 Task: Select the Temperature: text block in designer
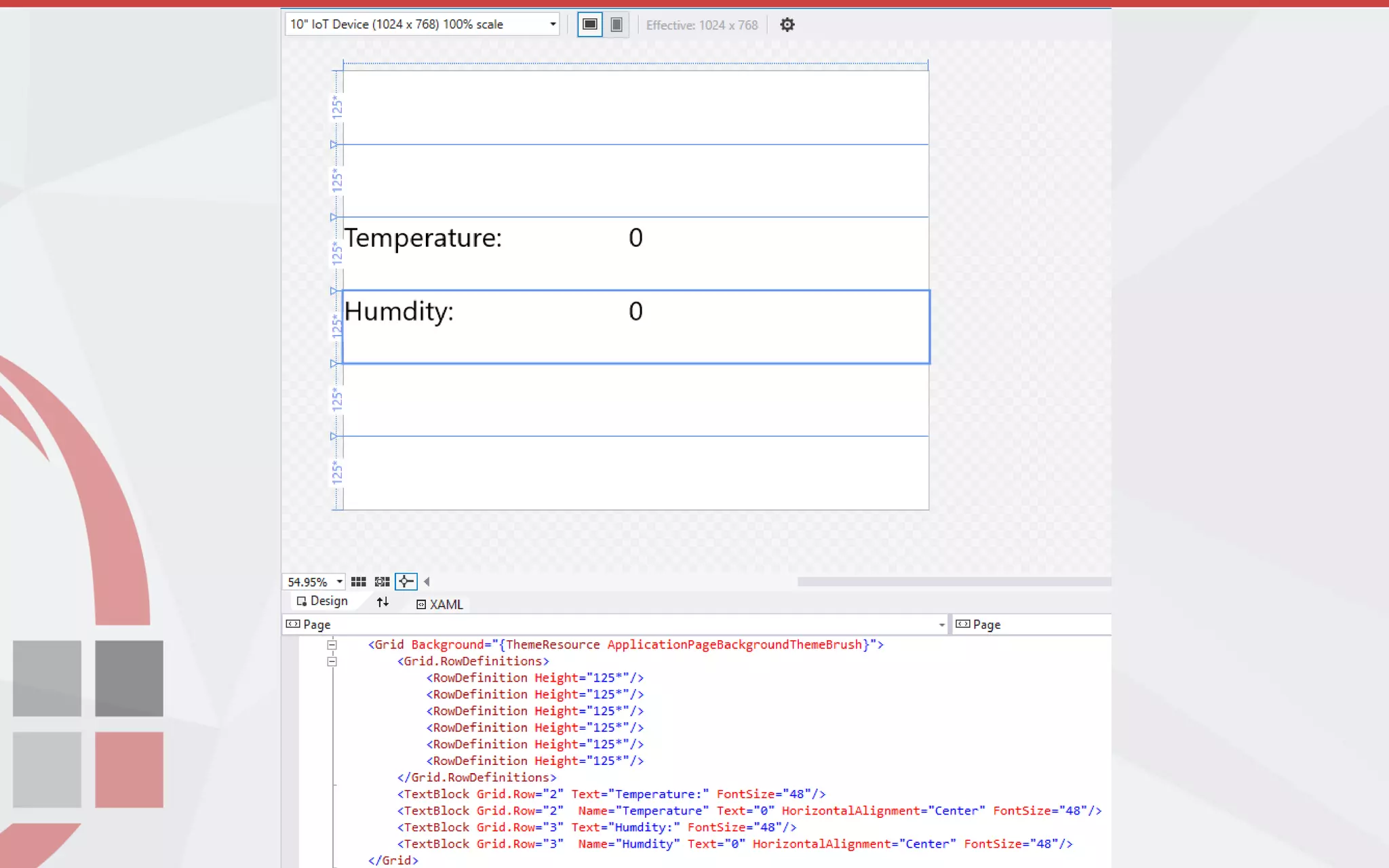(423, 238)
